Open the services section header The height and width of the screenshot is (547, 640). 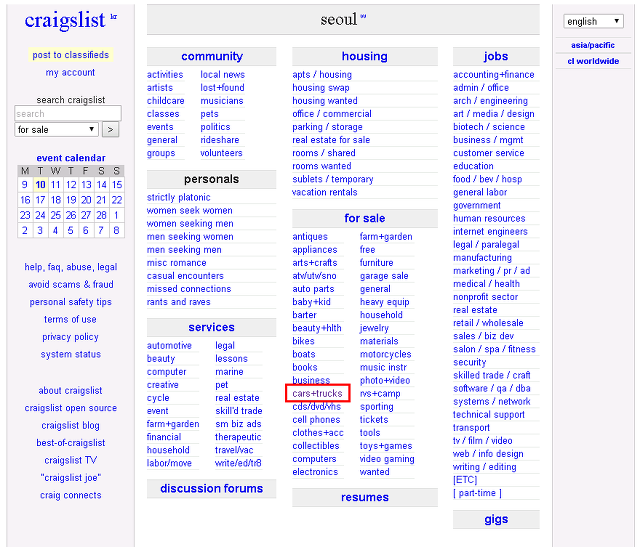[x=211, y=327]
